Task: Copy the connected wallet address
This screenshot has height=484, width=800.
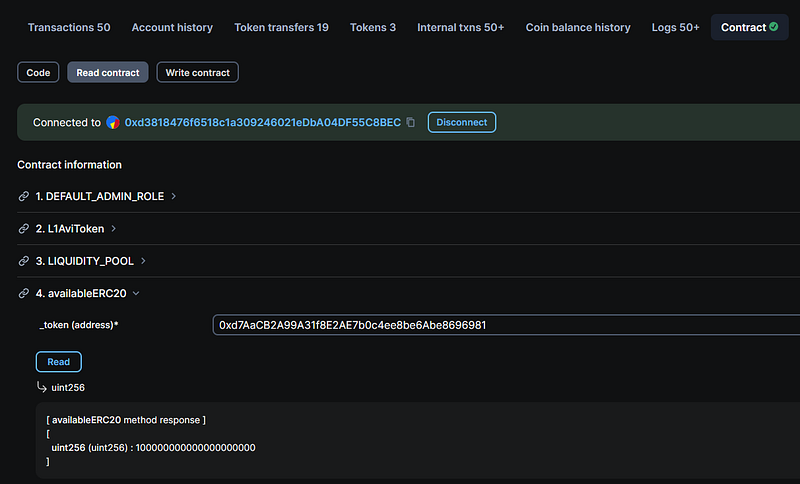Action: [x=411, y=122]
